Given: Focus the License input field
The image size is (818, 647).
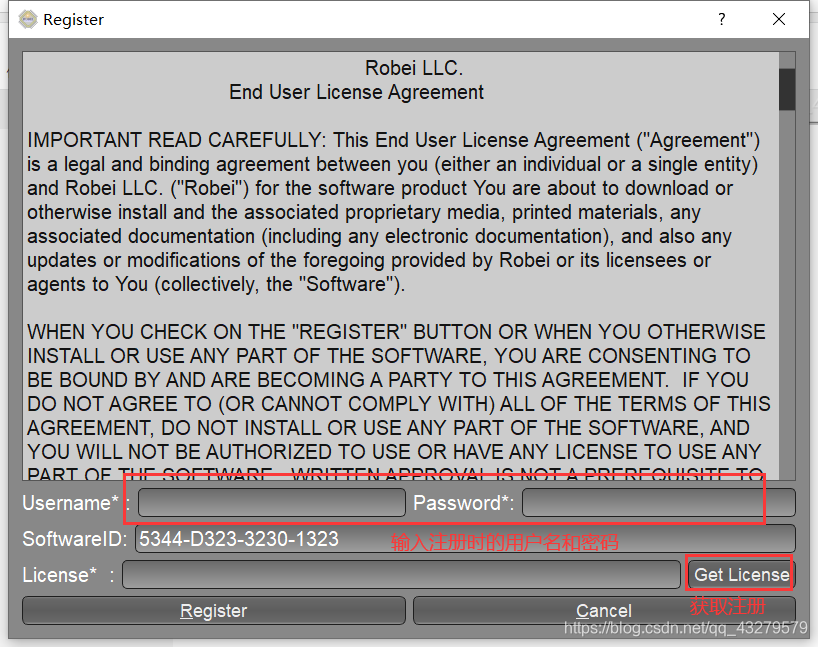Looking at the screenshot, I should pyautogui.click(x=402, y=574).
